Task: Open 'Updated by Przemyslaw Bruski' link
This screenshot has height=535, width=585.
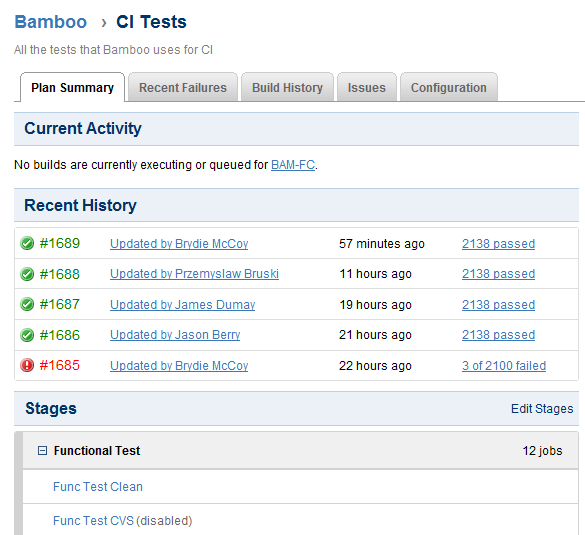Action: (x=194, y=274)
